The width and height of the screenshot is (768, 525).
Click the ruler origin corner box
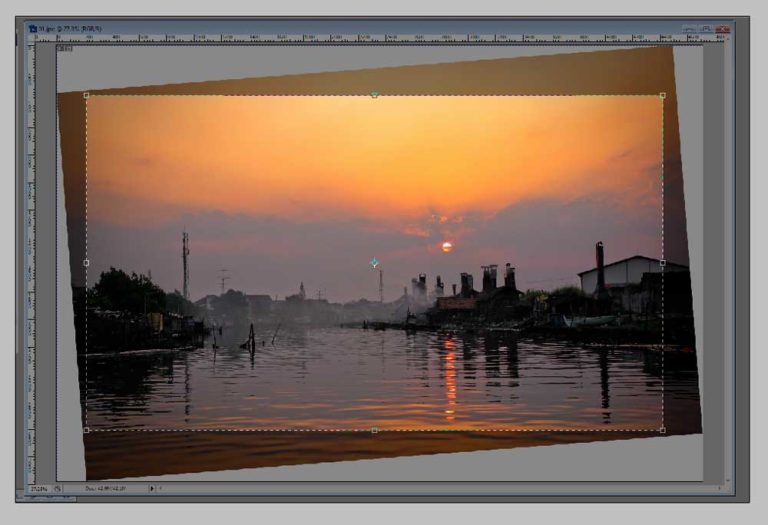coord(31,38)
